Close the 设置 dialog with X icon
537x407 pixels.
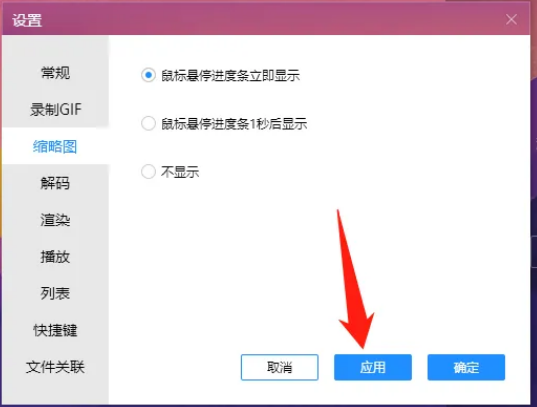[511, 20]
